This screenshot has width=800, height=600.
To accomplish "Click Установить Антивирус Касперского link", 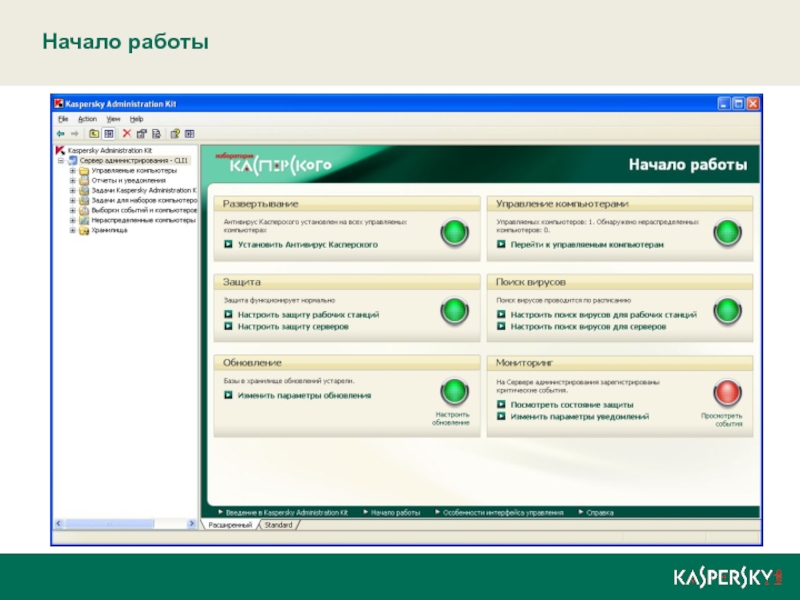I will click(x=307, y=244).
